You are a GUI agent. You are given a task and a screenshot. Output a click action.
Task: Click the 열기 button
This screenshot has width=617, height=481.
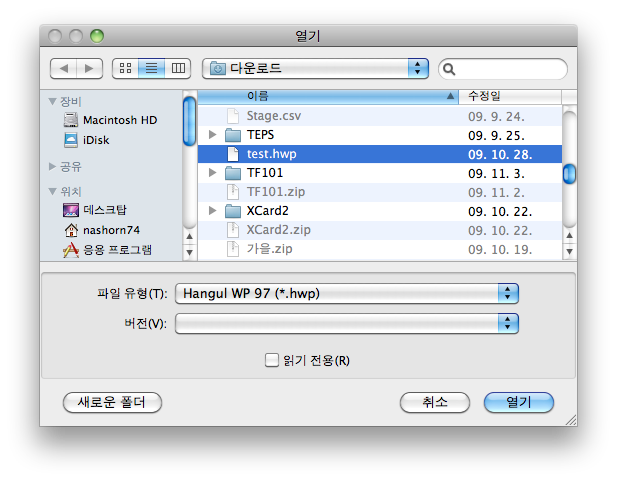pyautogui.click(x=519, y=402)
